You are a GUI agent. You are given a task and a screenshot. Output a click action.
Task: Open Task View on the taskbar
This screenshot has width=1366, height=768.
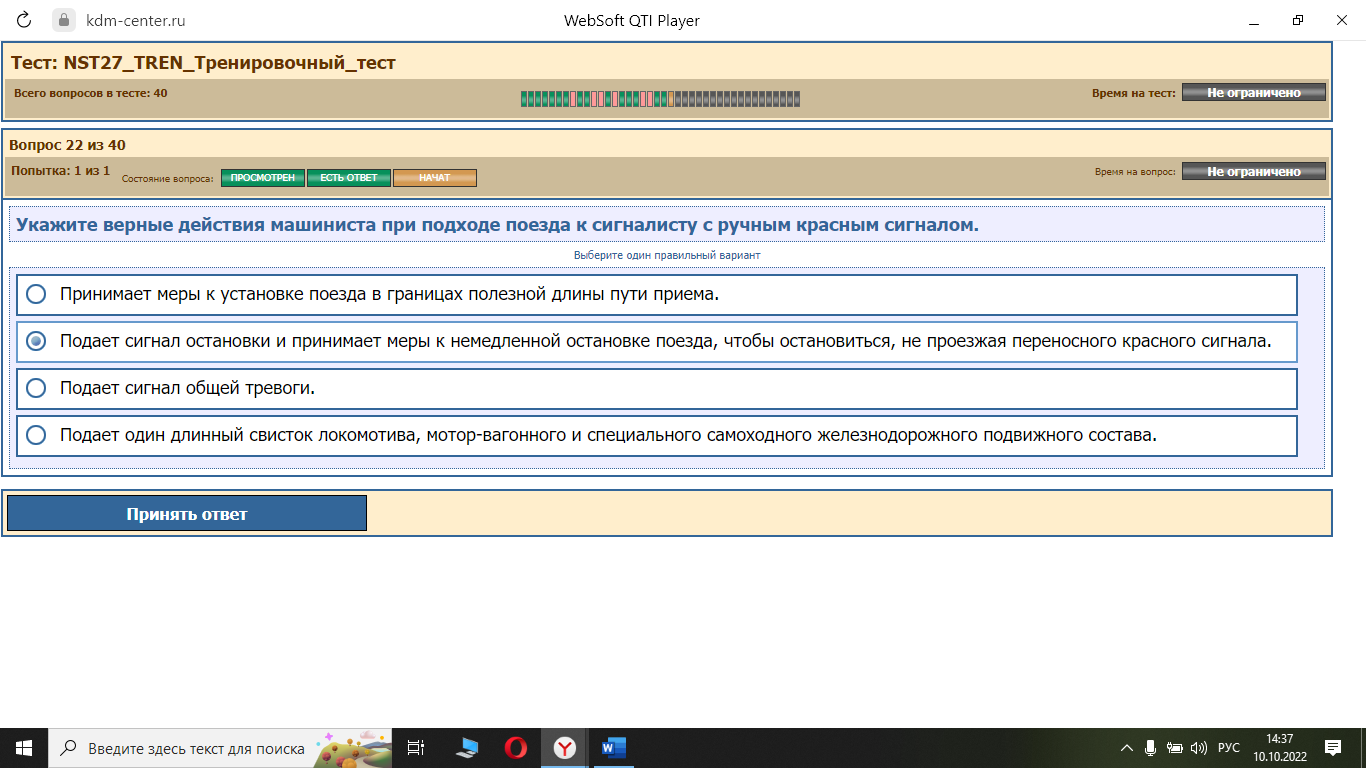(417, 747)
